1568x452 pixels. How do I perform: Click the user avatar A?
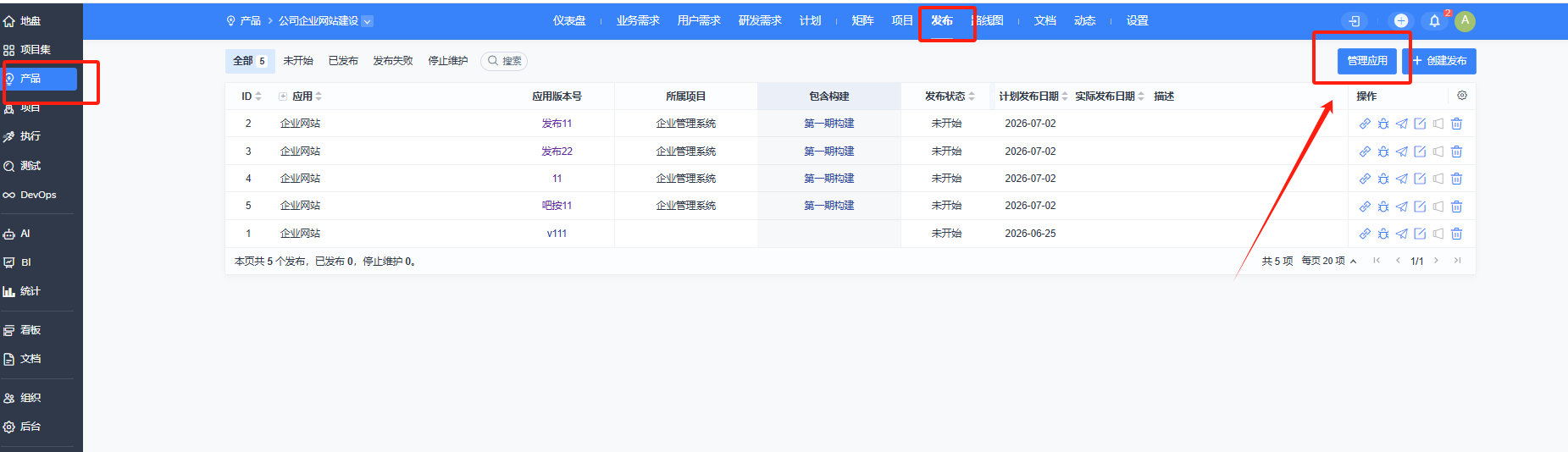(1465, 21)
